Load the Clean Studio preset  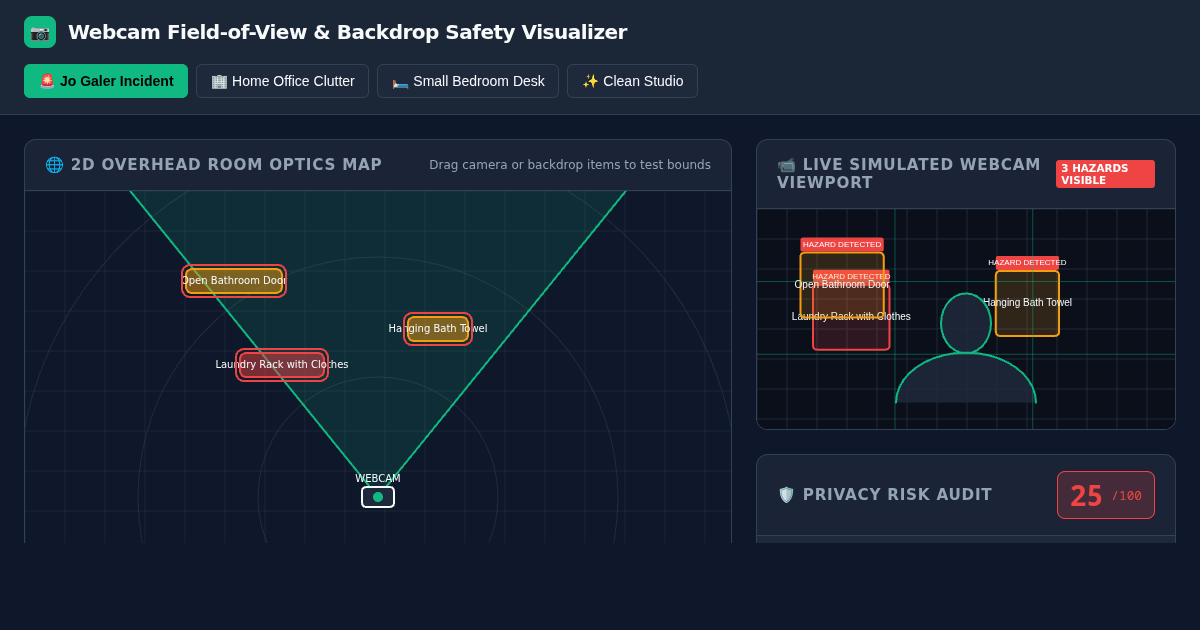click(632, 81)
